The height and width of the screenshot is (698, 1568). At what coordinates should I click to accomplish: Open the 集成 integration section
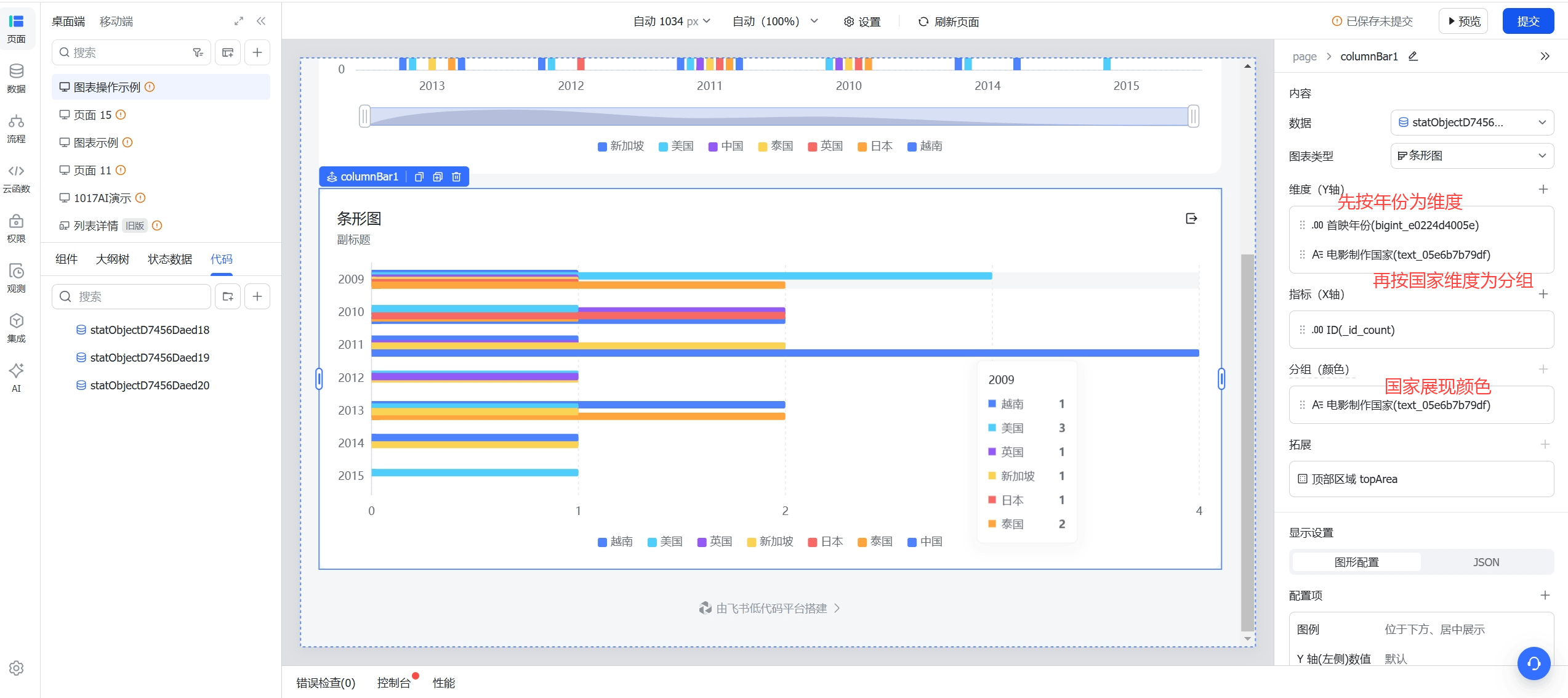(17, 328)
